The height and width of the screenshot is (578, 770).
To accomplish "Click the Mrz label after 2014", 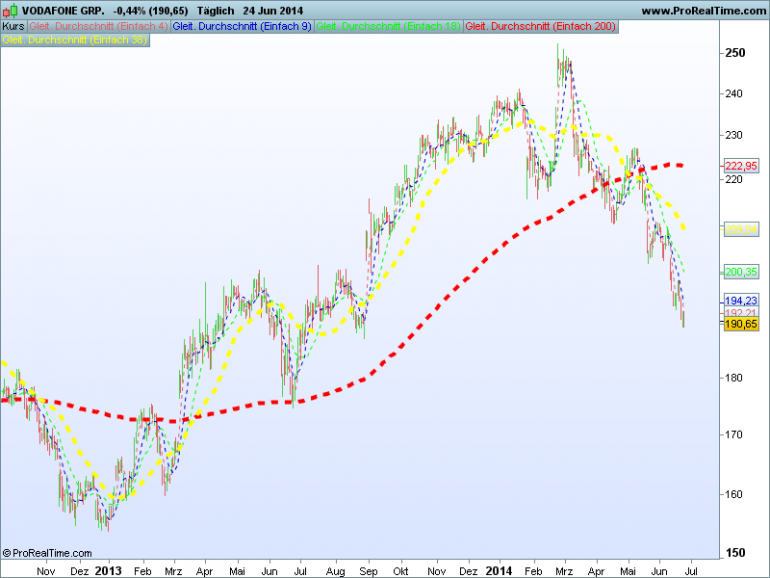I will pos(564,571).
